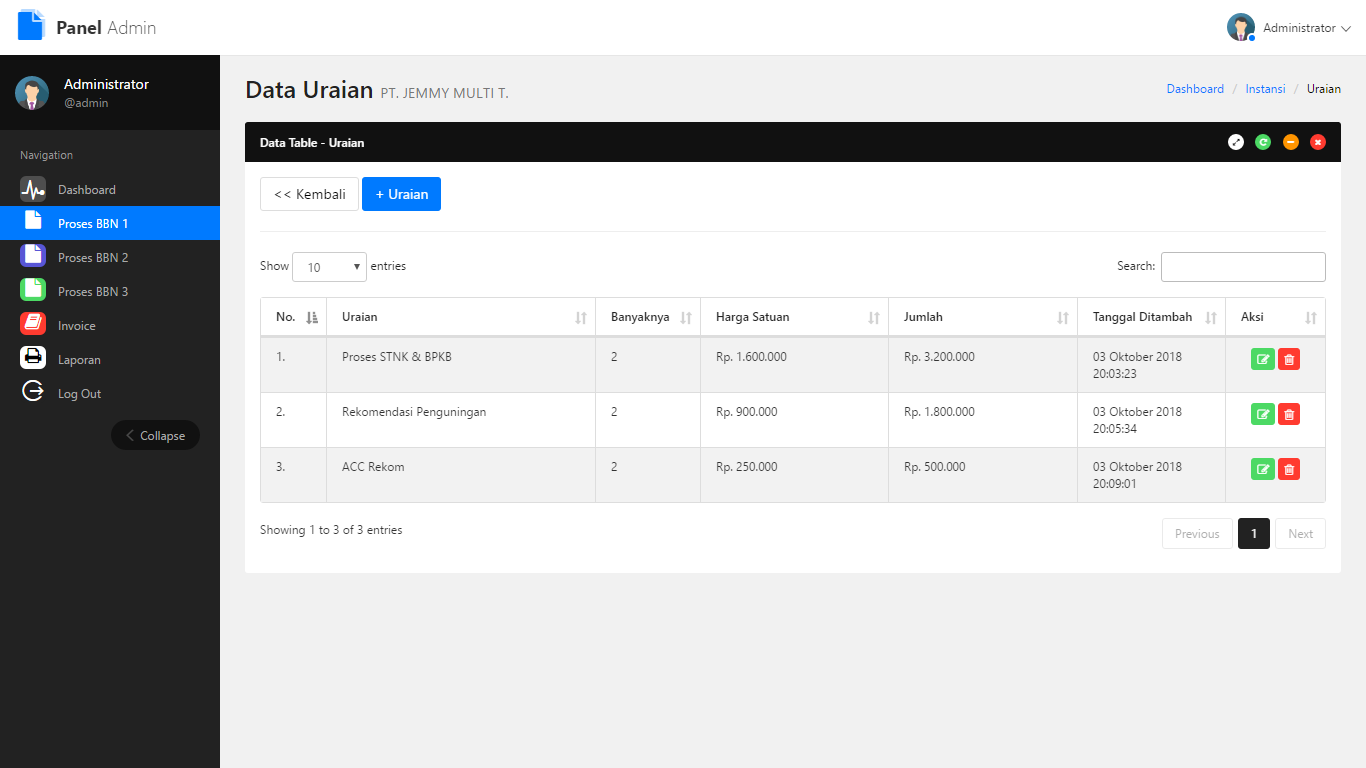This screenshot has height=768, width=1366.
Task: Click the edit icon for Proses STNK & BPKB
Action: [x=1262, y=360]
